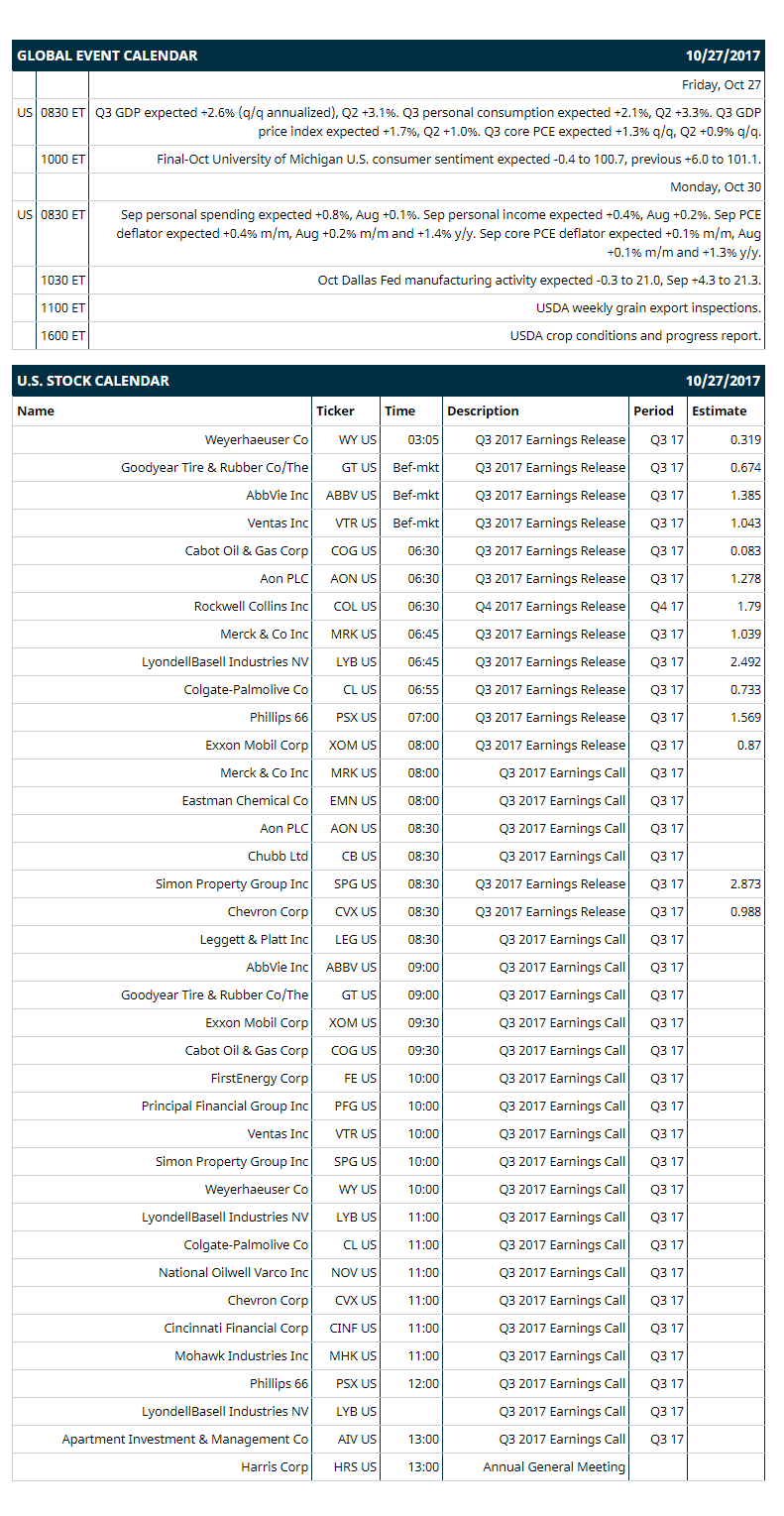Viewport: 784px width, 1516px height.
Task: Click the 1000 ET time cell
Action: point(62,159)
